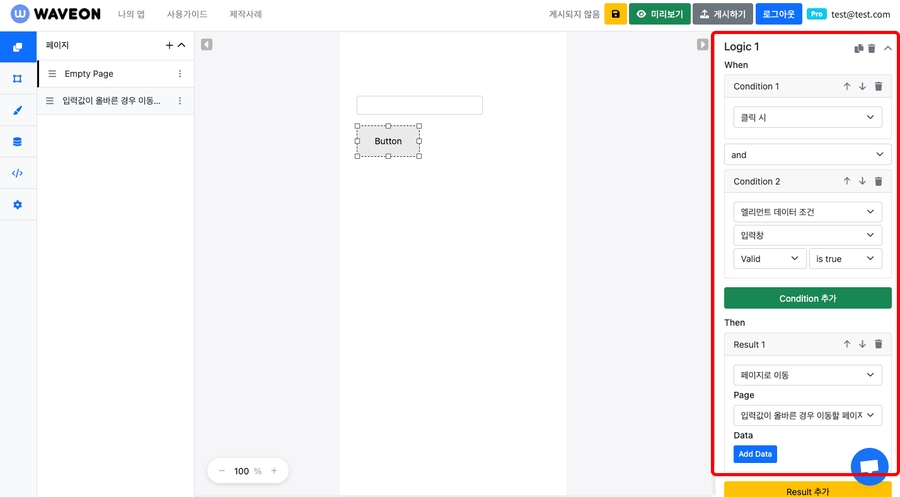The height and width of the screenshot is (497, 900).
Task: Open the Valid property dropdown
Action: pyautogui.click(x=769, y=259)
